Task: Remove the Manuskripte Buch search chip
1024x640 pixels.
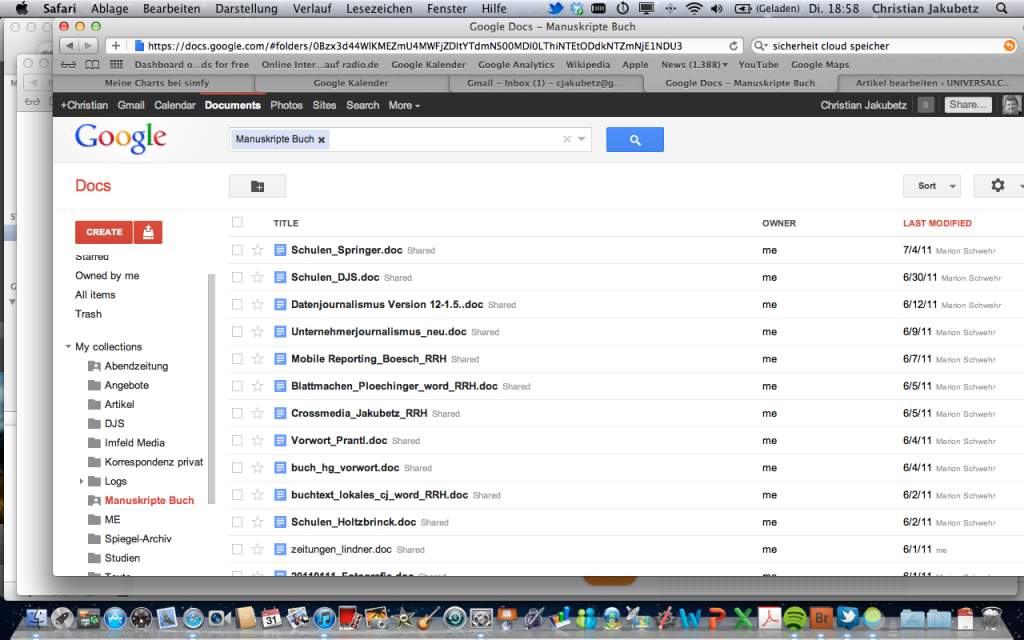Action: coord(321,140)
